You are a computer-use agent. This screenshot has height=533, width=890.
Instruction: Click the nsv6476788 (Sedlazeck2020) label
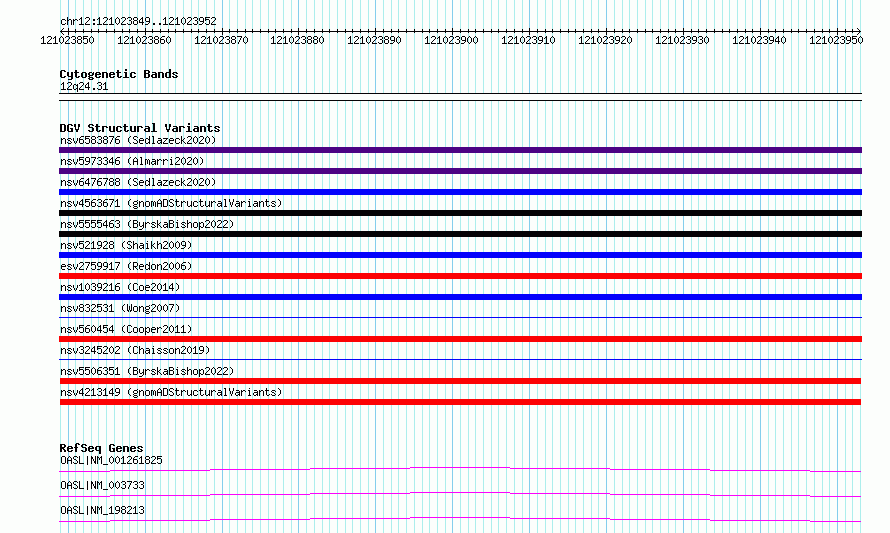pyautogui.click(x=138, y=182)
